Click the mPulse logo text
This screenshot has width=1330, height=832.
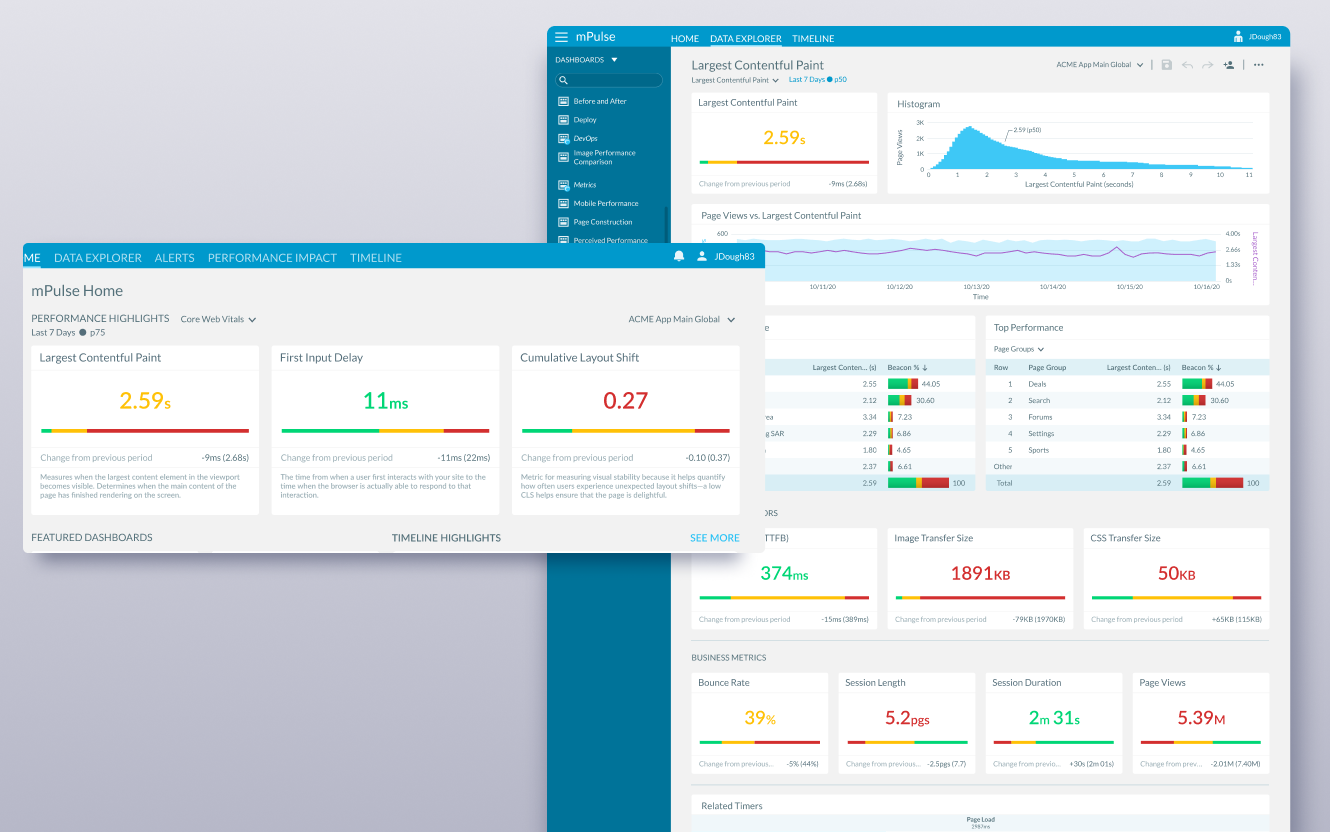tap(595, 37)
